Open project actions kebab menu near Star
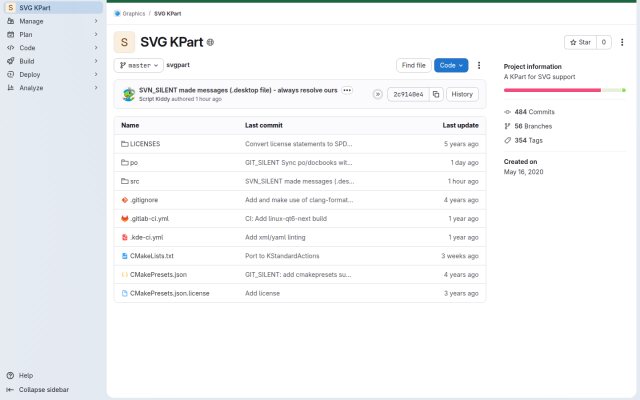Viewport: 640px width, 400px height. pos(622,42)
